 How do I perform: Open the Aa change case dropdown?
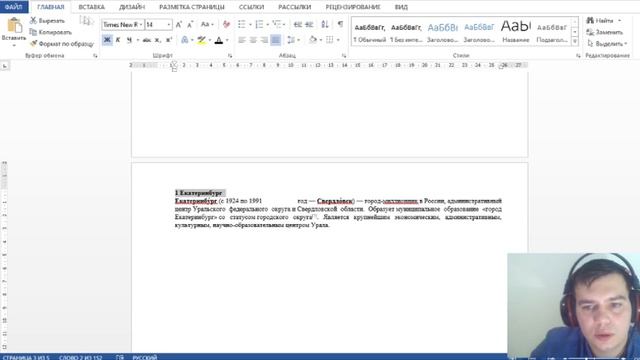tap(207, 25)
